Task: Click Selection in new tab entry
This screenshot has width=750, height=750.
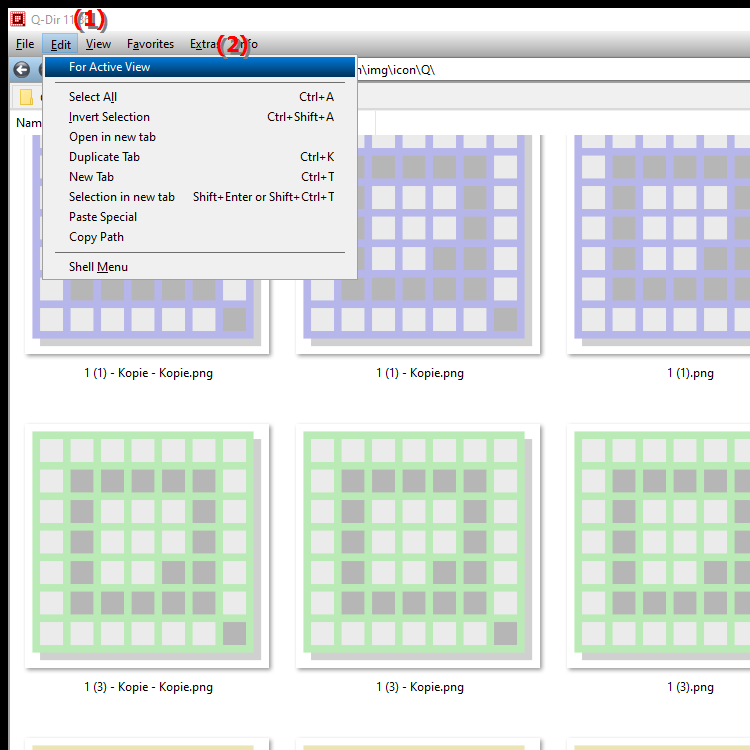Action: (200, 197)
